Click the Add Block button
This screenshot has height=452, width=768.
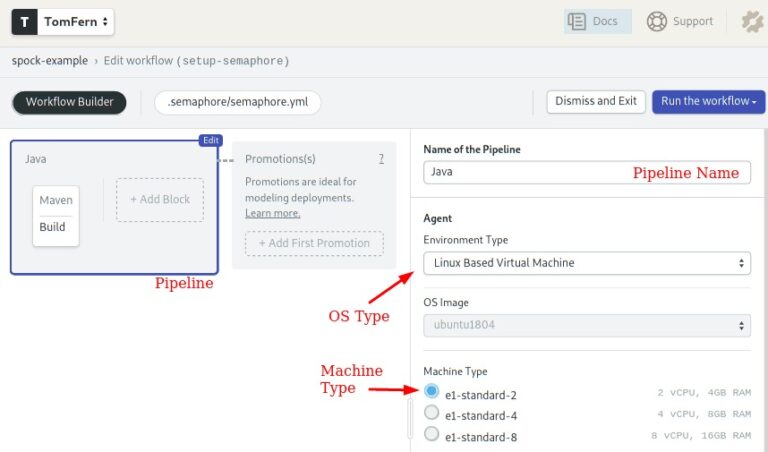(160, 199)
